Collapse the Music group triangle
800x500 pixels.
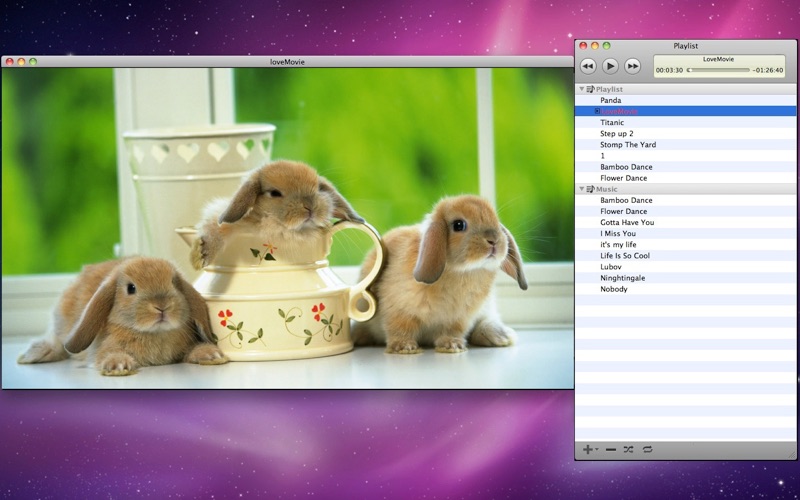[581, 189]
